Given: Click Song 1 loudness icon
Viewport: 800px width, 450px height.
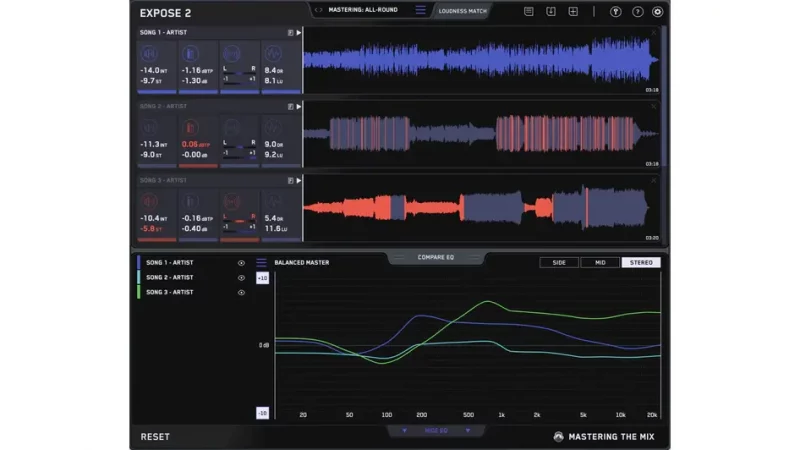Looking at the screenshot, I should [x=149, y=54].
